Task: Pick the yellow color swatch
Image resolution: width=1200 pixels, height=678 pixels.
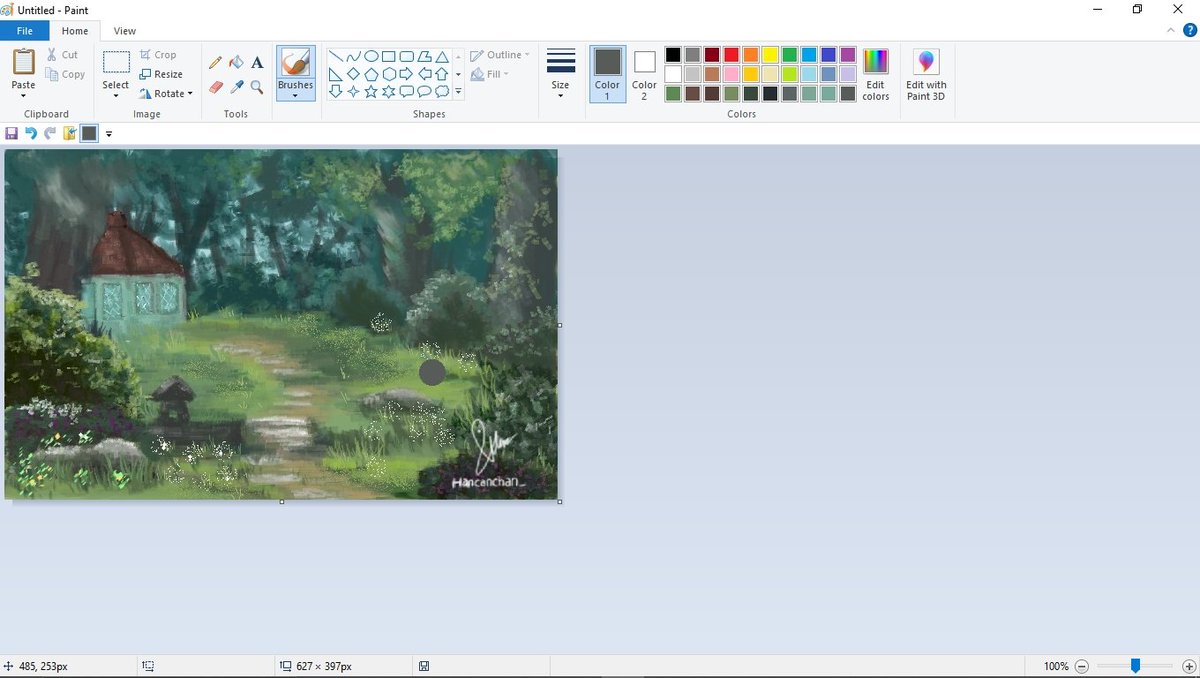Action: pyautogui.click(x=770, y=55)
